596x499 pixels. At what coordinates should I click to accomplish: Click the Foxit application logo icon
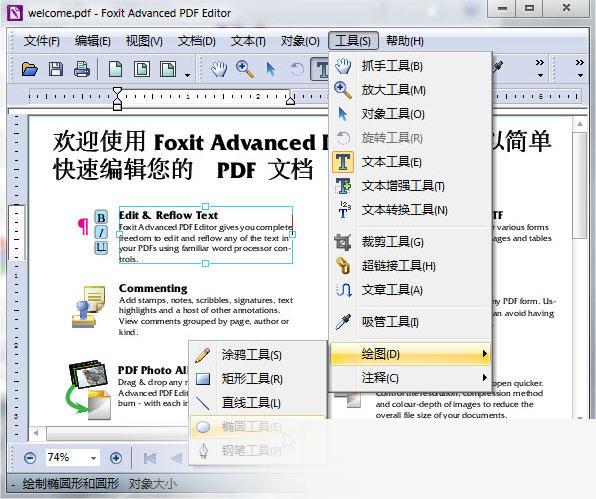coord(15,13)
